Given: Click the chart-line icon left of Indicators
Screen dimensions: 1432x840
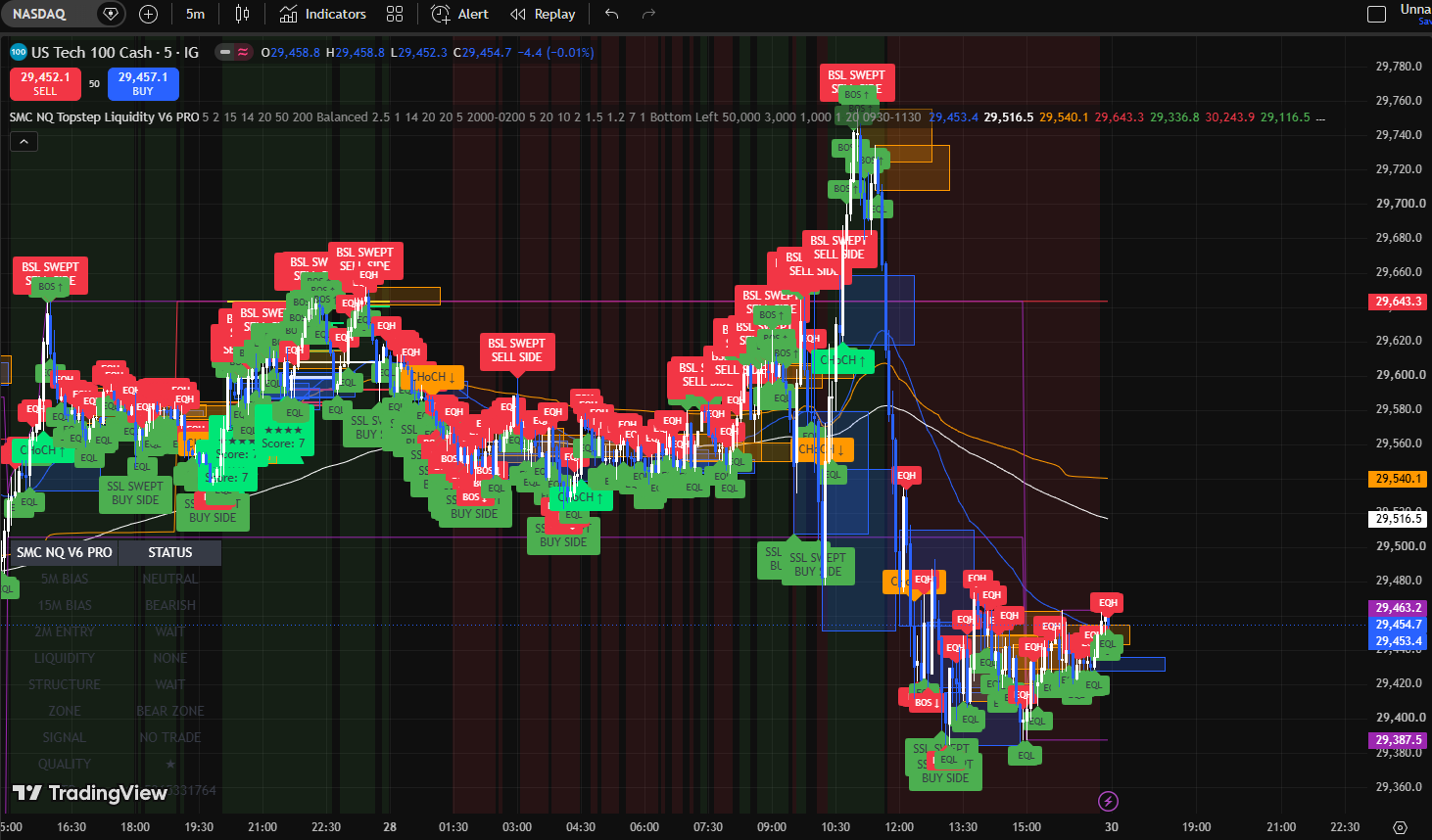Looking at the screenshot, I should coord(288,14).
